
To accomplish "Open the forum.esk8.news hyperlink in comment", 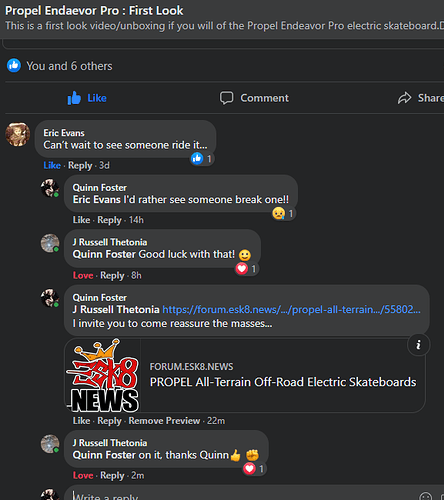I will tap(291, 310).
